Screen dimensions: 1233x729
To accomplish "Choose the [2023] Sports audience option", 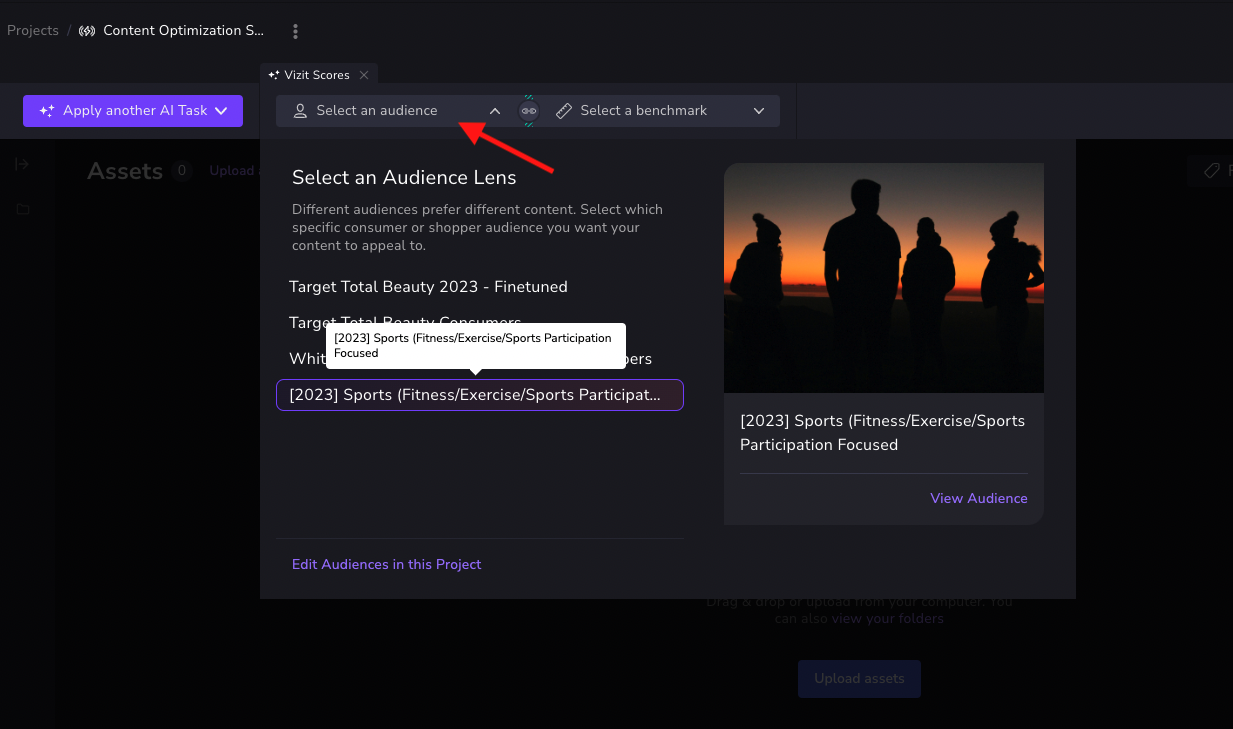I will click(480, 395).
